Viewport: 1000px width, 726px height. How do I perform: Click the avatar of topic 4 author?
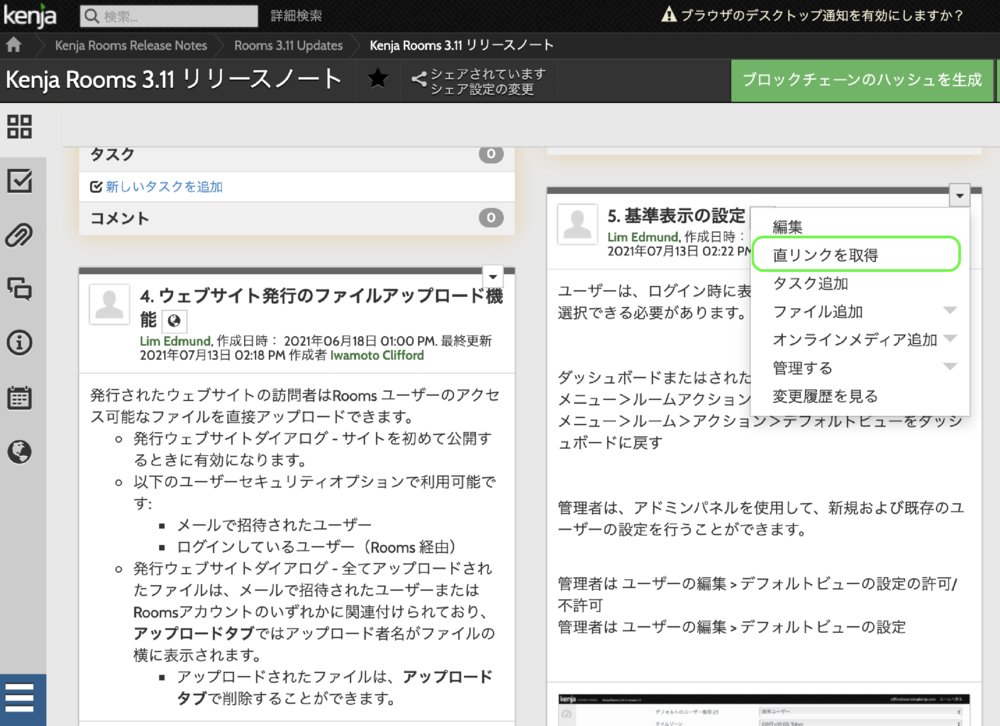(x=109, y=304)
